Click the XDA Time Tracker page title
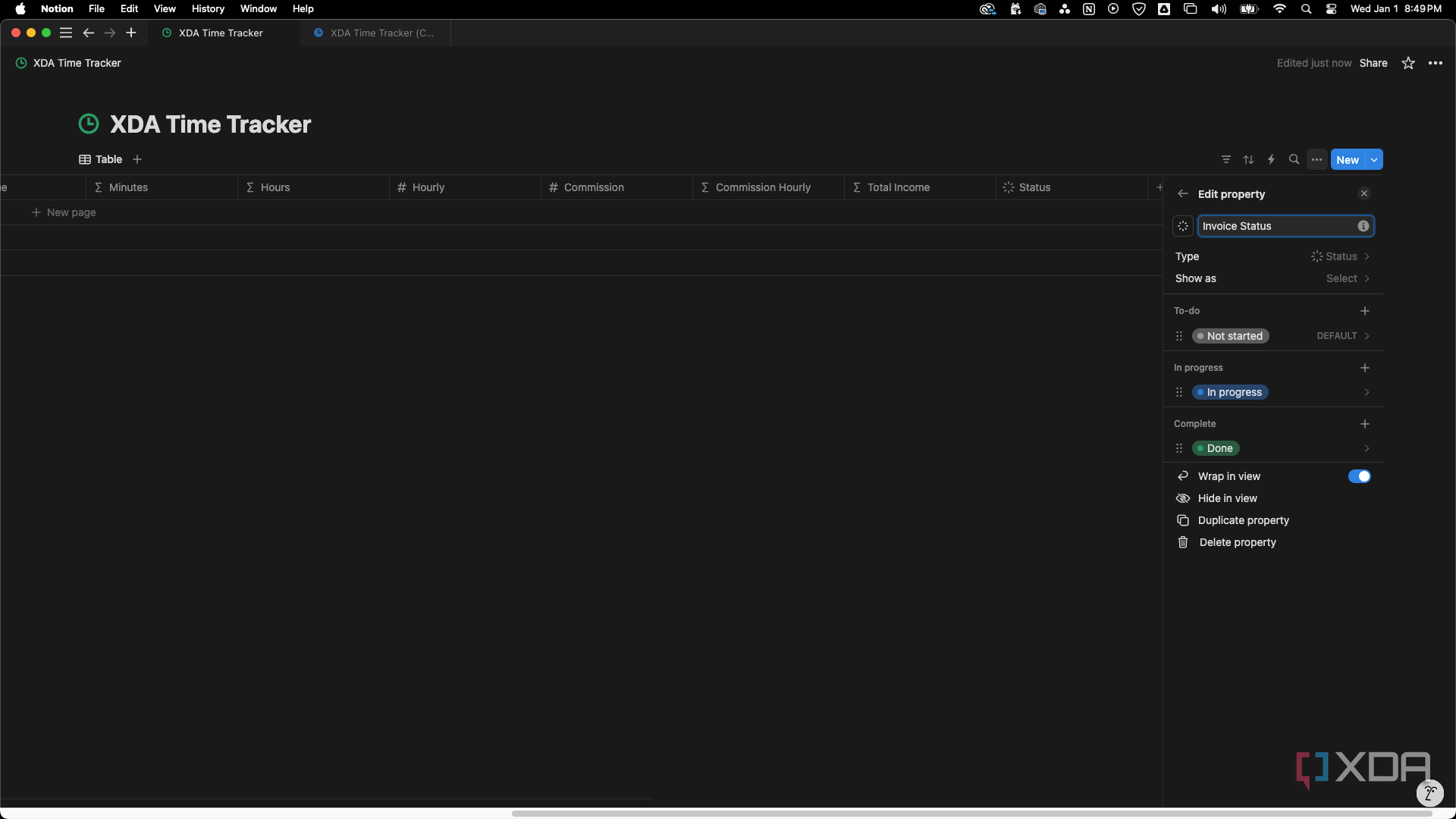1456x819 pixels. coord(211,124)
